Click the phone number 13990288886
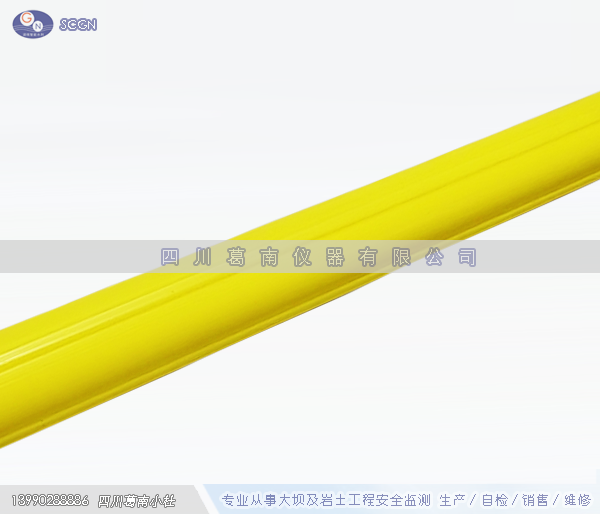 [50, 500]
